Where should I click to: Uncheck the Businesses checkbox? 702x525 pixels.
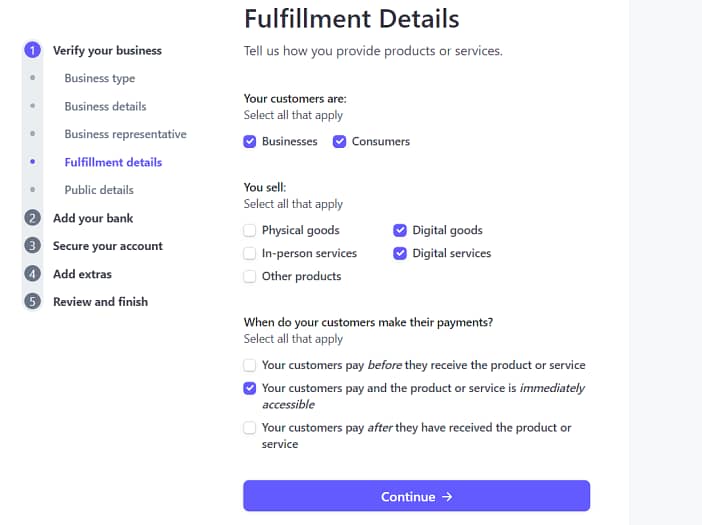click(249, 141)
